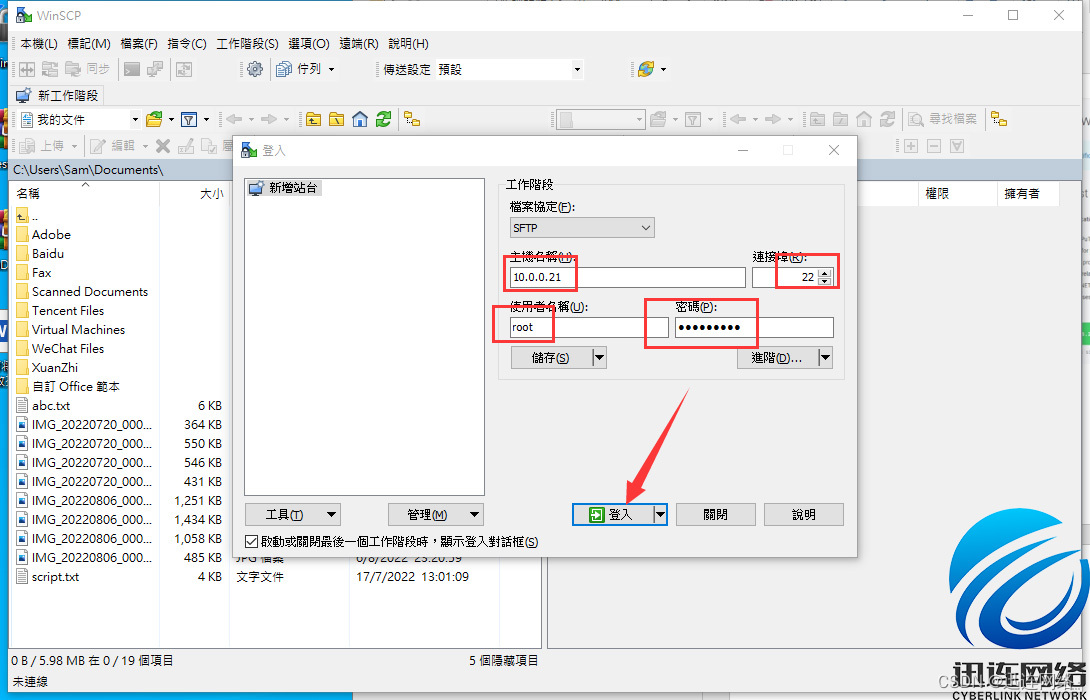Click the local back arrow icon
This screenshot has width=1090, height=700.
[234, 120]
